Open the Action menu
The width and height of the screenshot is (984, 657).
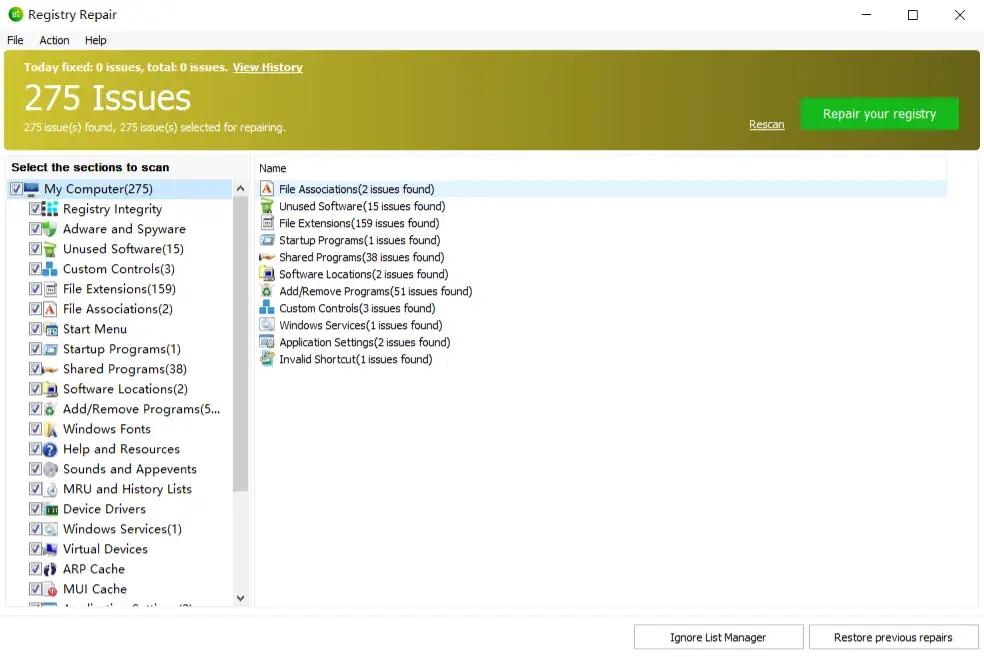(55, 40)
